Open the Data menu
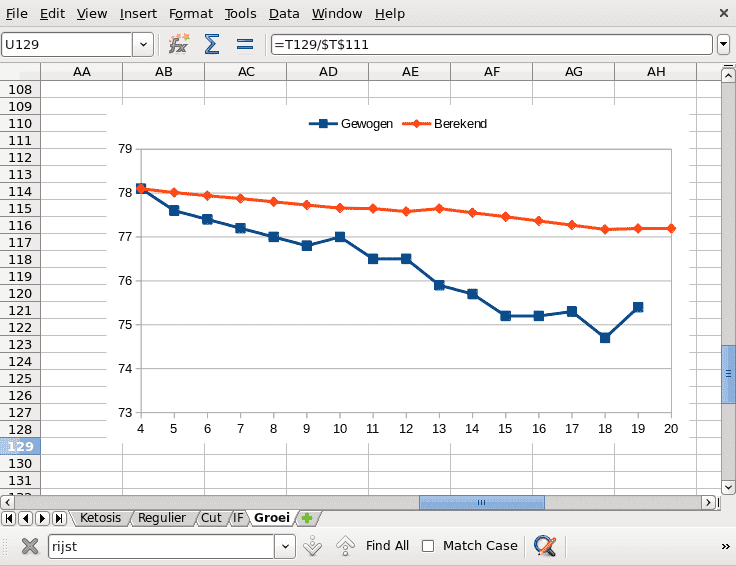736x566 pixels. pos(284,14)
